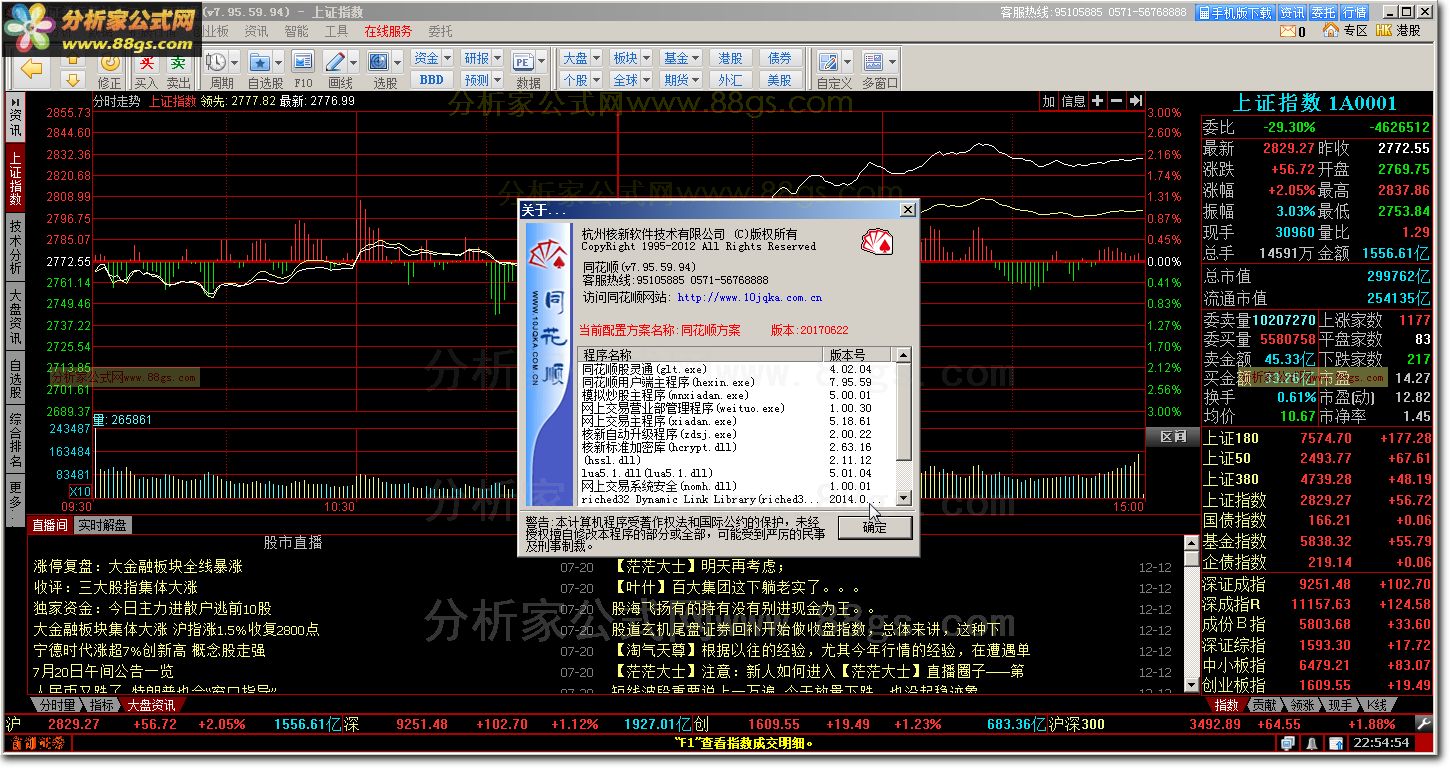Screen dimensions: 1451x768
Task: Click the 美股 toolbar button
Action: click(x=780, y=80)
